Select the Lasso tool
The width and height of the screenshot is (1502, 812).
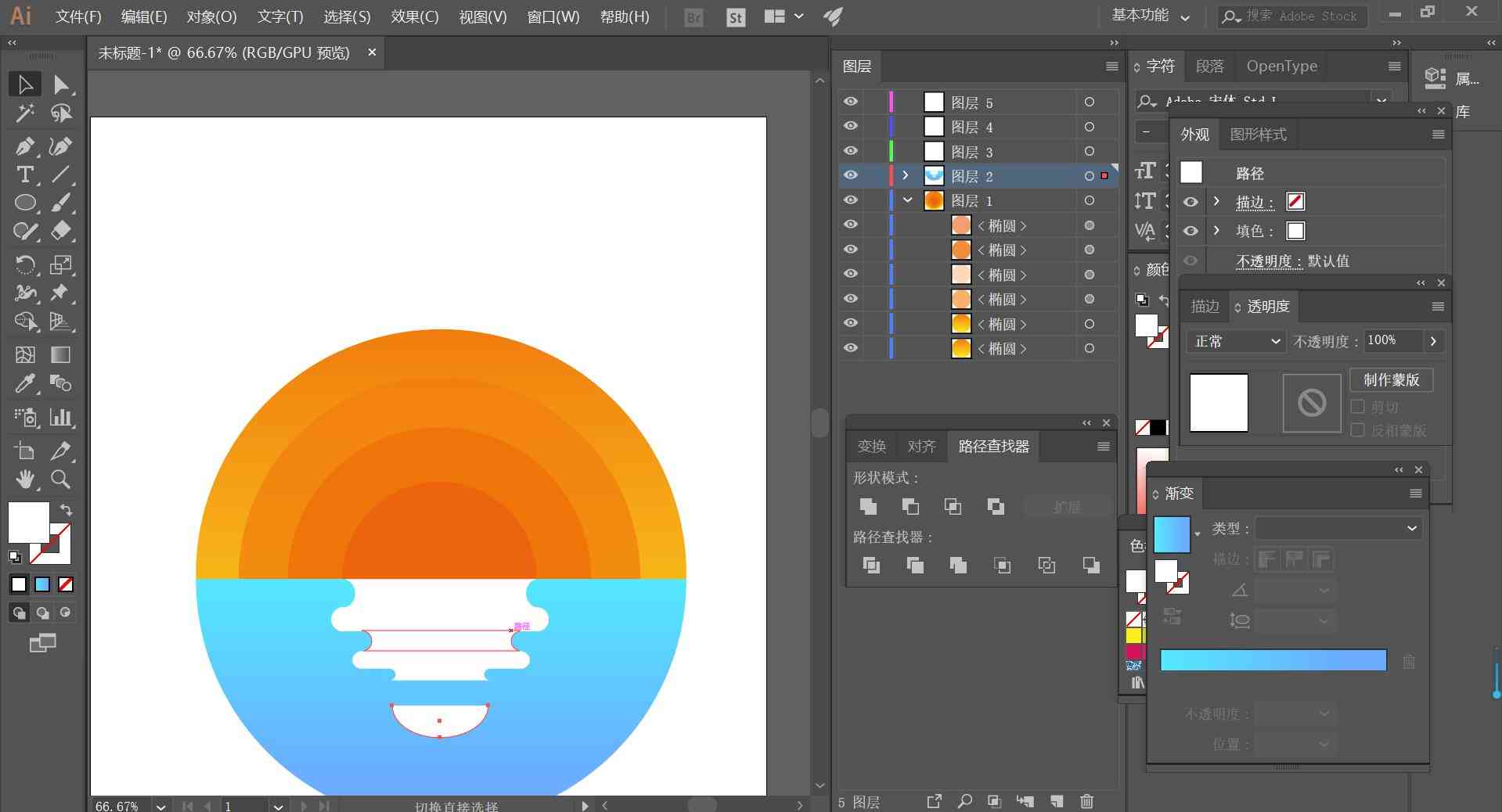(61, 113)
